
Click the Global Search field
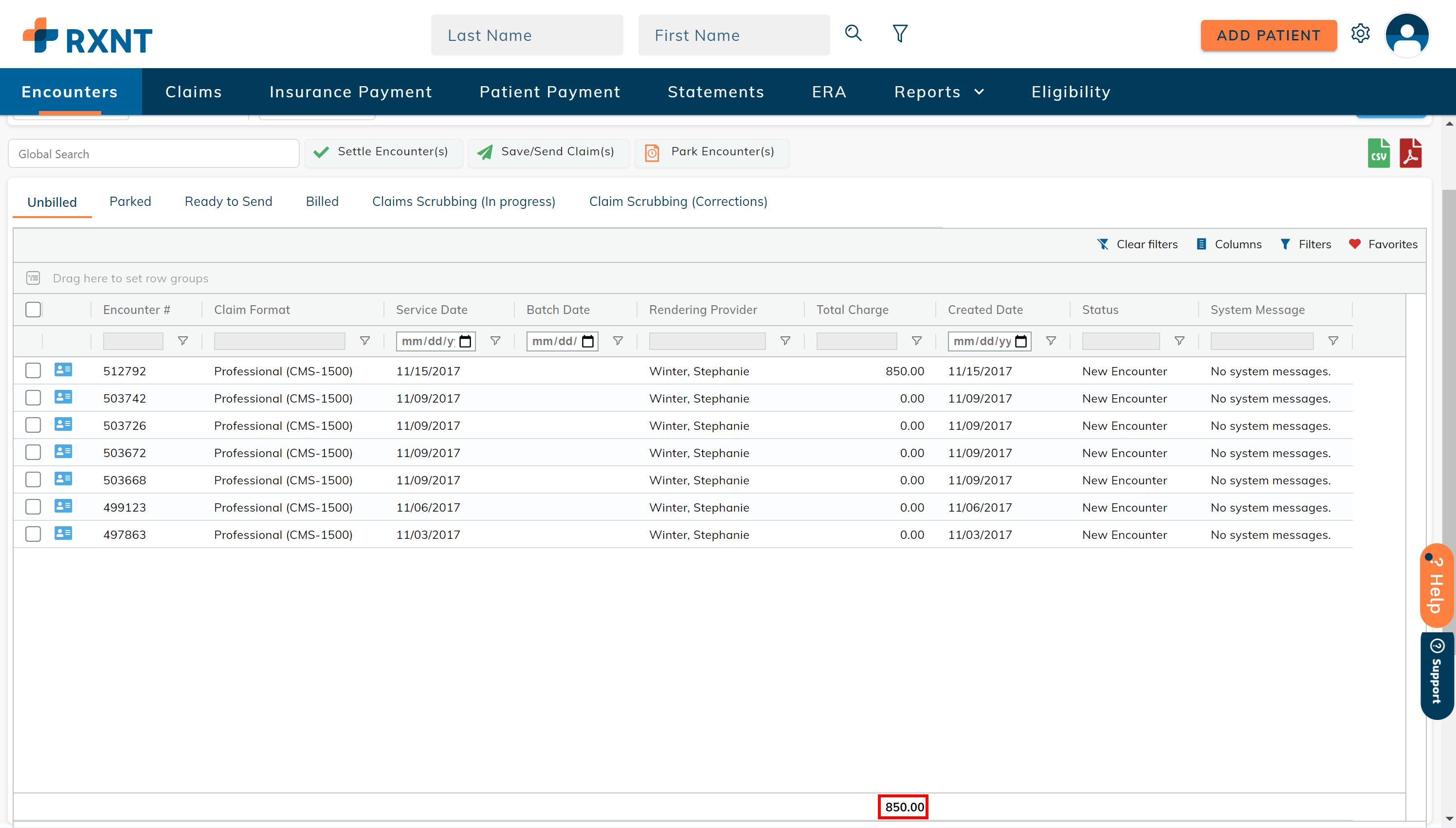(153, 153)
